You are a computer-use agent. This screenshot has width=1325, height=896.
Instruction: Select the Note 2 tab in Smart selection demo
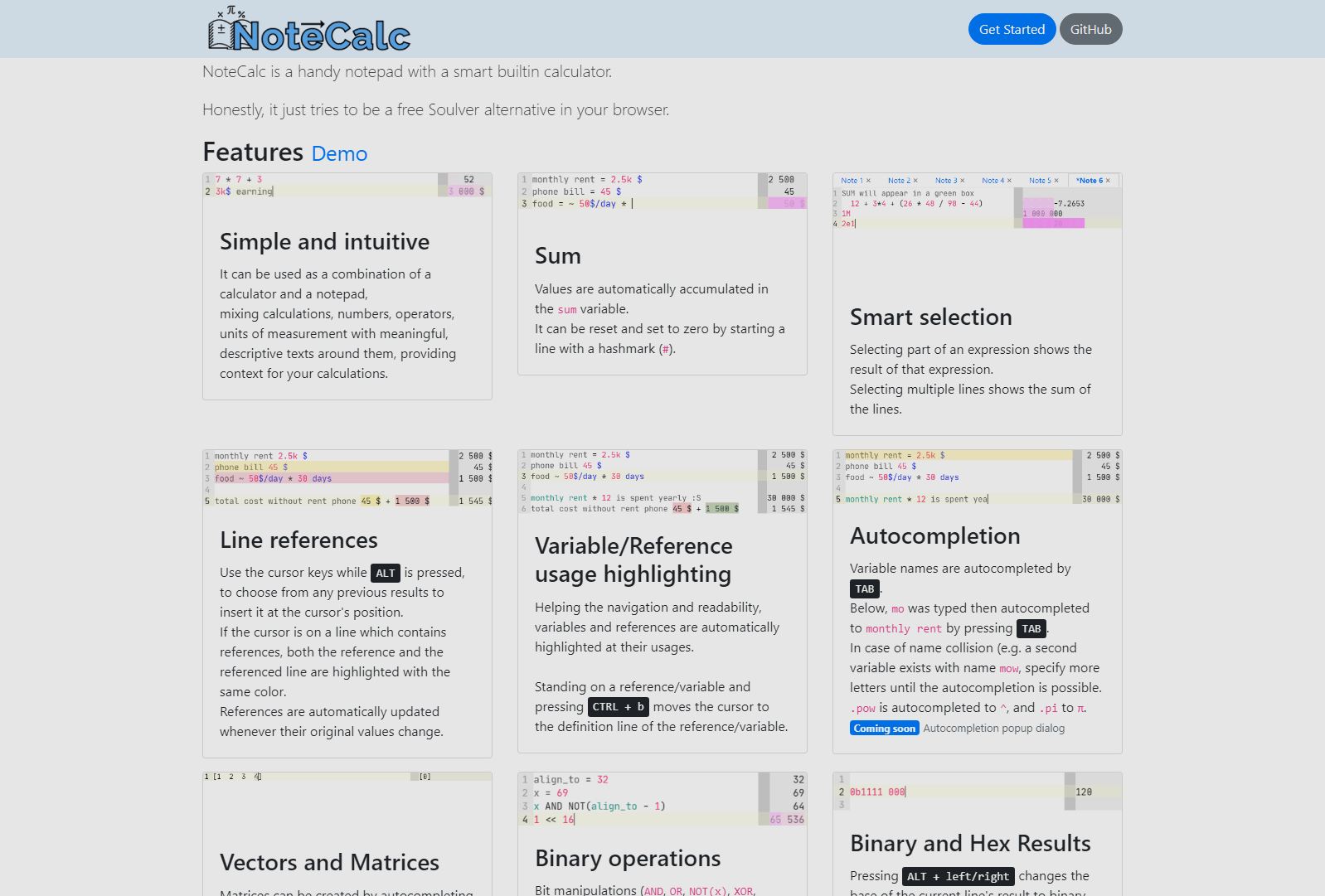click(898, 180)
